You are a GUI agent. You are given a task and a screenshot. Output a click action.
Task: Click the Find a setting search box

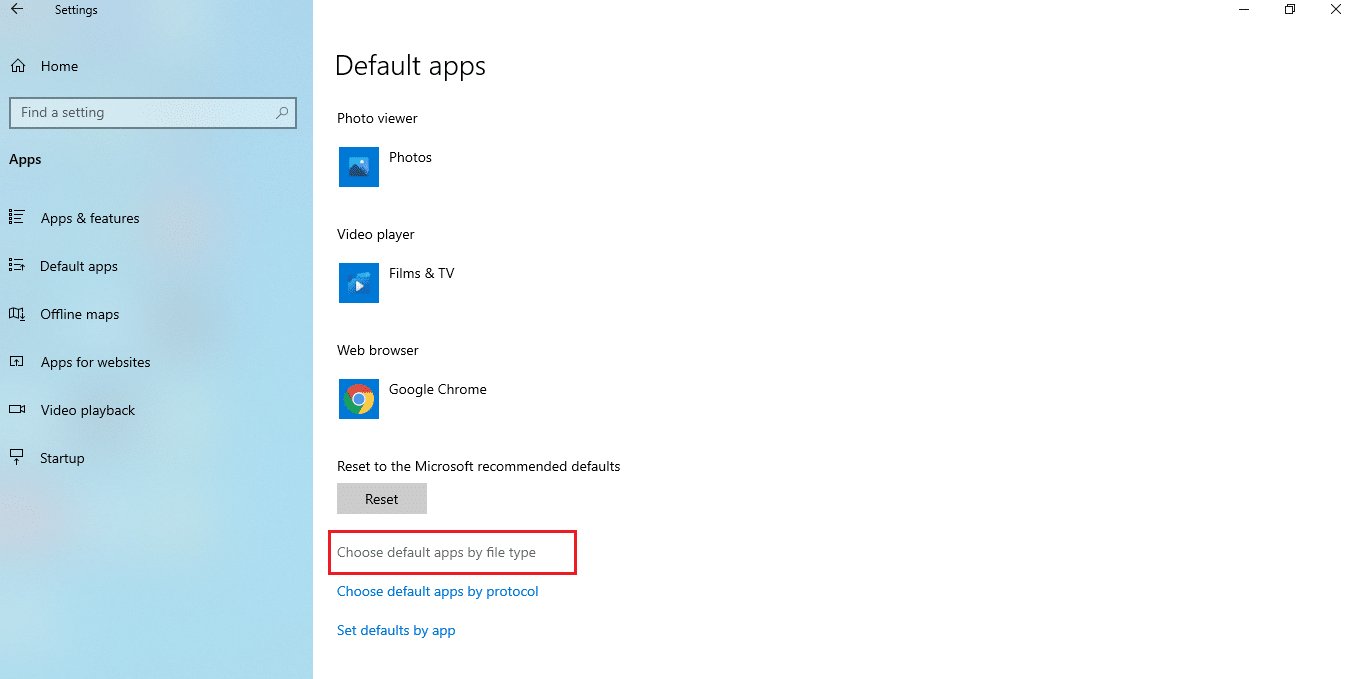coord(153,113)
